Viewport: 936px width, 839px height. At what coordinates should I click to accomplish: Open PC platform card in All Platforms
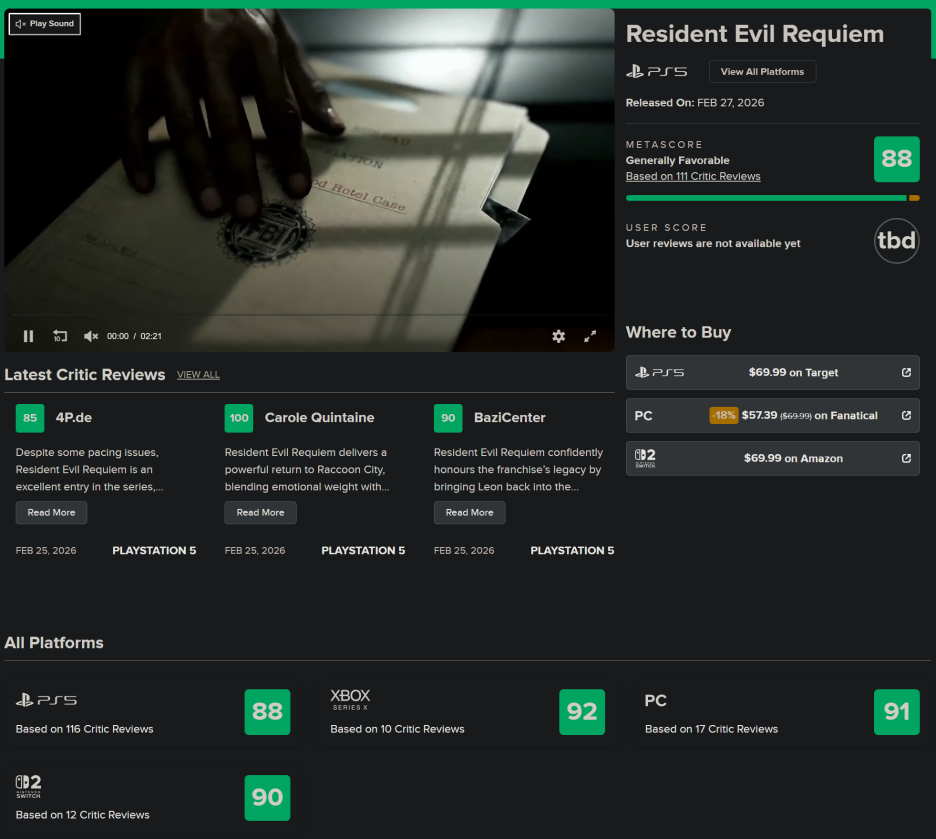782,712
